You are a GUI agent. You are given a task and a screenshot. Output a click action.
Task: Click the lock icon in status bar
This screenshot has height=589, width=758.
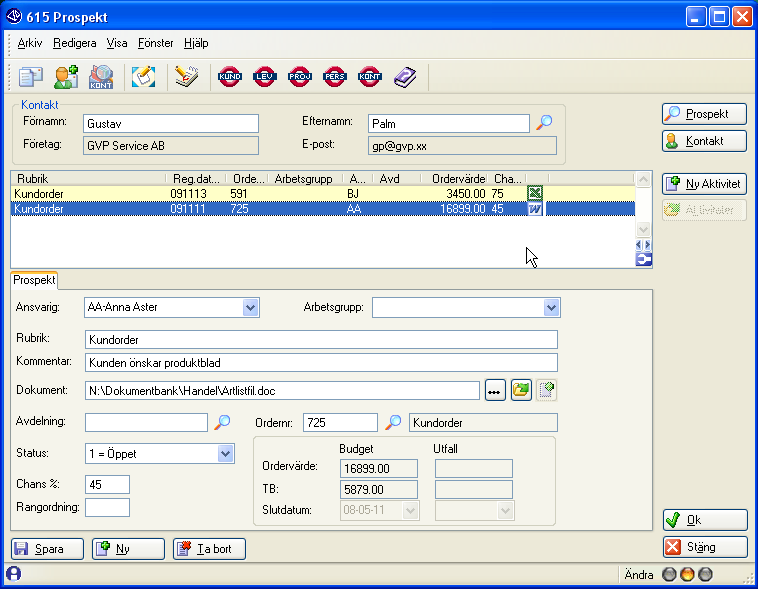point(14,574)
